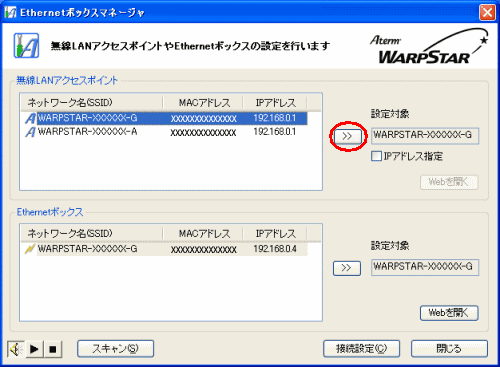Click the 閉じる close button
The width and height of the screenshot is (500, 367).
coord(449,349)
